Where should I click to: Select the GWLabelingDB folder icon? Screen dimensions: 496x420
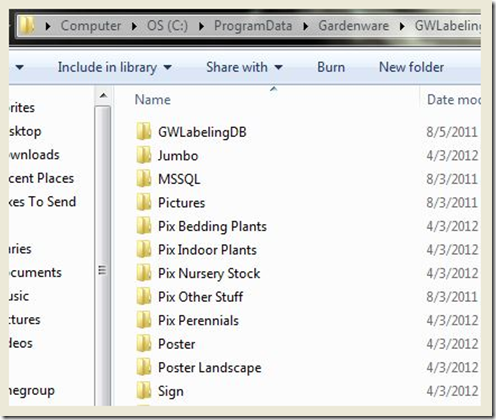(x=144, y=132)
